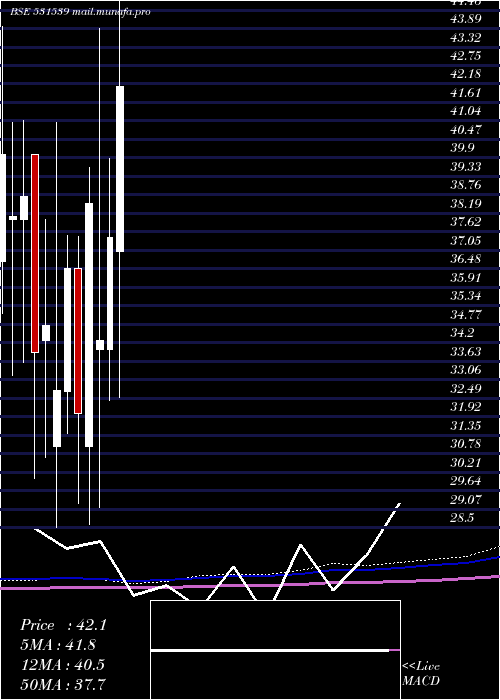Select the tall red candlestick near the left
The width and height of the screenshot is (500, 700).
35,254
